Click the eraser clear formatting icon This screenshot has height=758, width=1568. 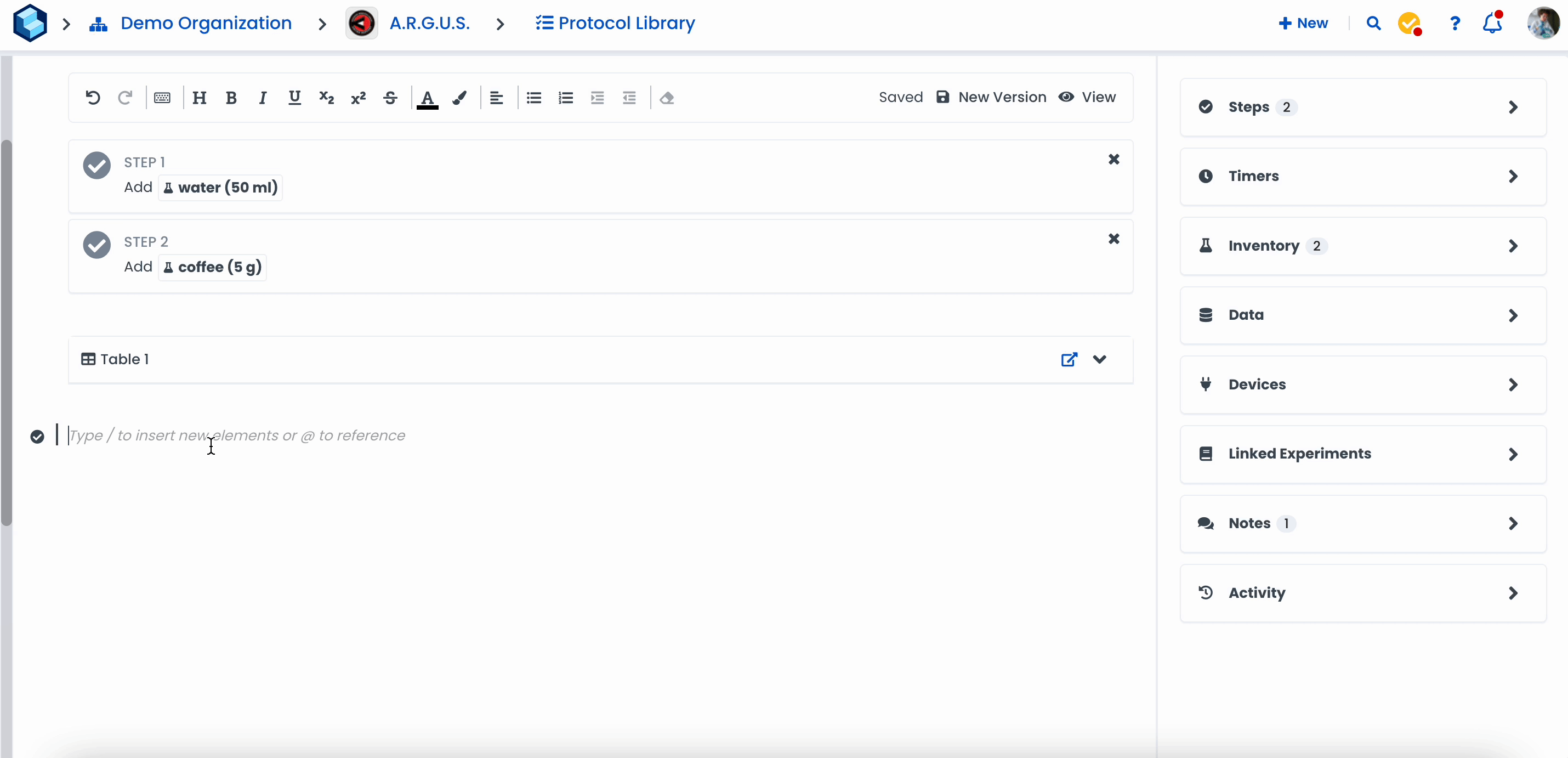tap(667, 98)
